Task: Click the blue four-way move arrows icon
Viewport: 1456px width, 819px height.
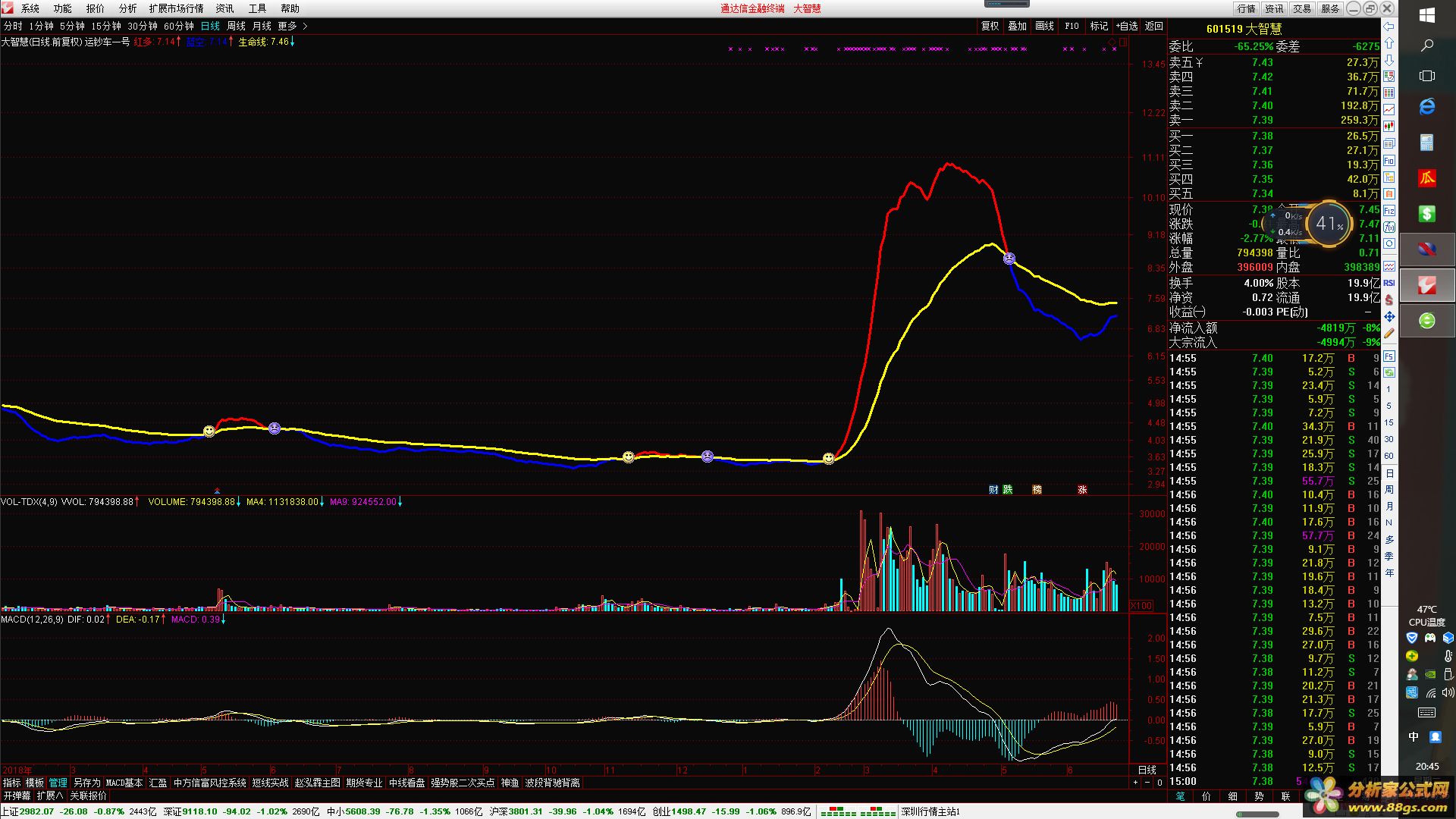Action: point(1389,316)
